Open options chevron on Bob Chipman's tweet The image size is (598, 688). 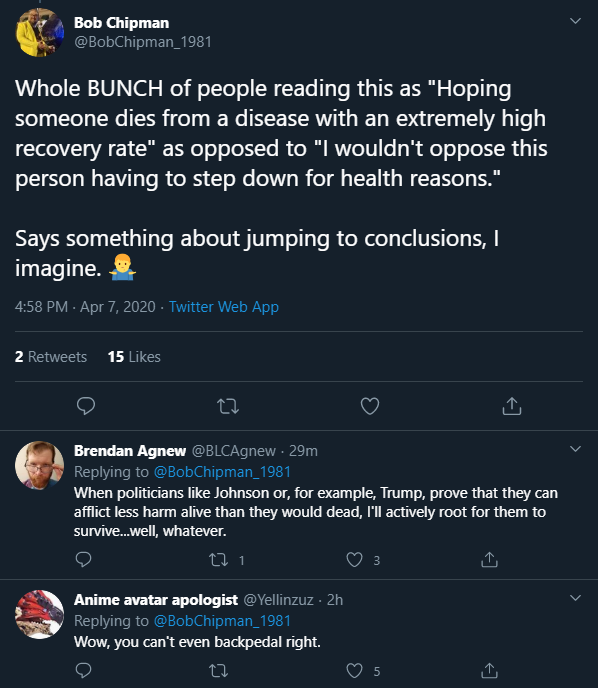(x=575, y=21)
